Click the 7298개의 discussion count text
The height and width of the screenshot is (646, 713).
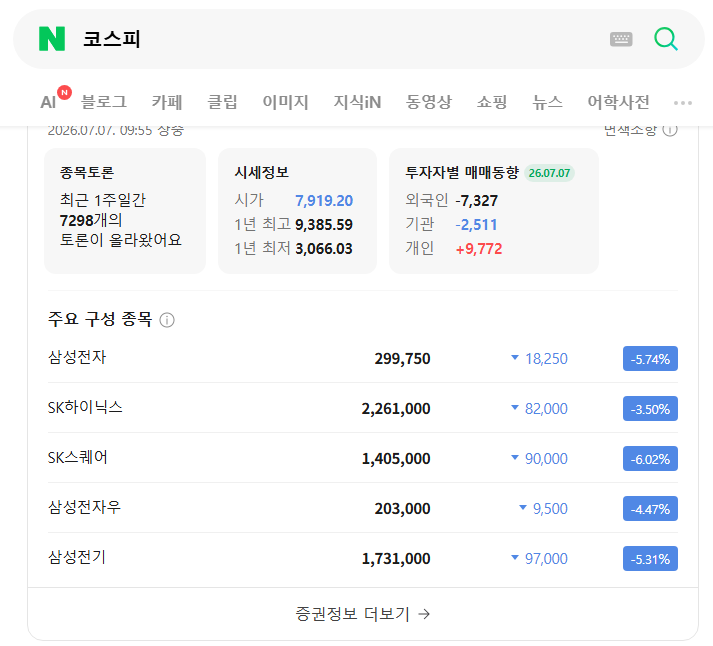[x=91, y=220]
